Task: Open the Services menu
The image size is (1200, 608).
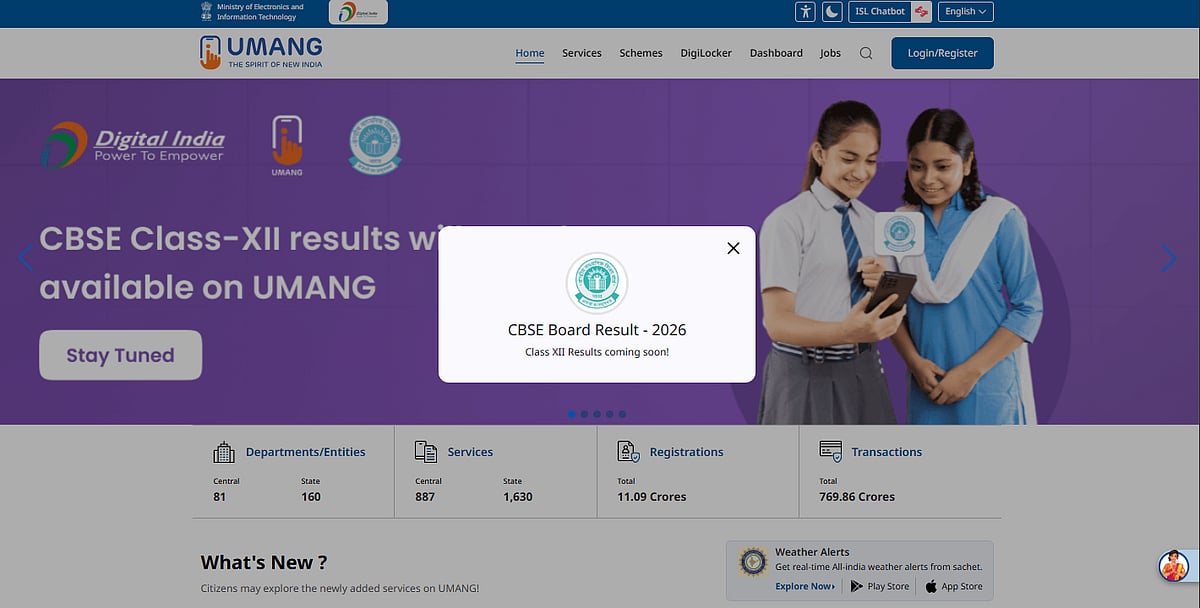Action: coord(582,53)
